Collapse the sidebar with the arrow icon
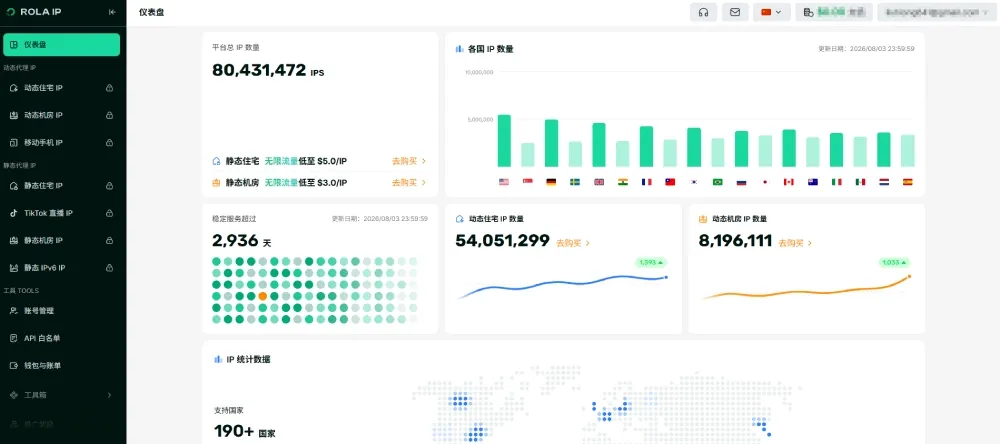 (112, 11)
